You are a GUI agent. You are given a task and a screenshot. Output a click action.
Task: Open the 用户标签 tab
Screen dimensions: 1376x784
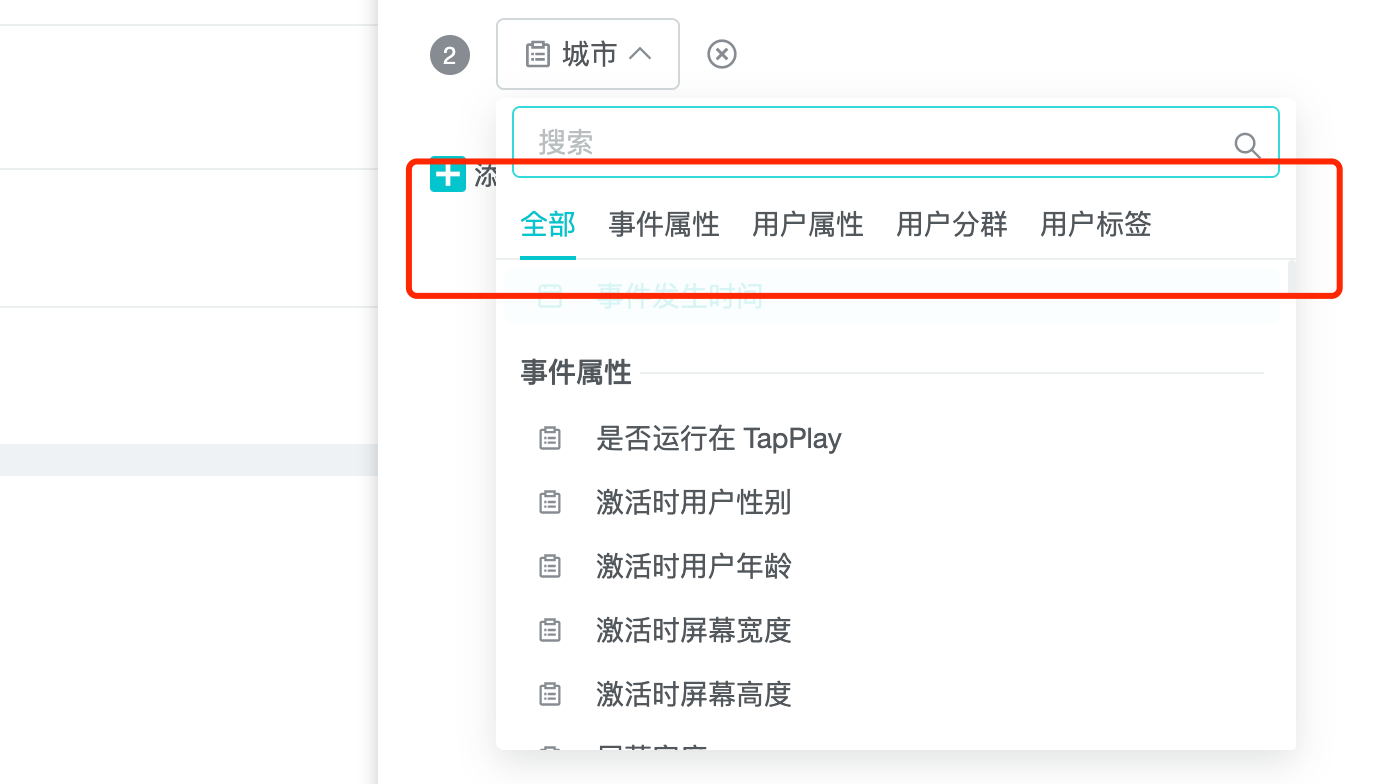(x=1096, y=224)
